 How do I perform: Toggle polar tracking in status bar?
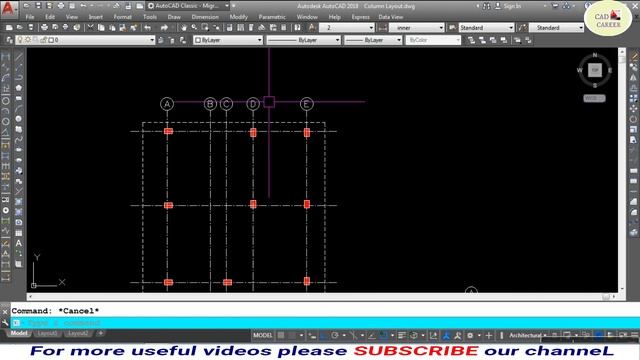click(x=335, y=336)
